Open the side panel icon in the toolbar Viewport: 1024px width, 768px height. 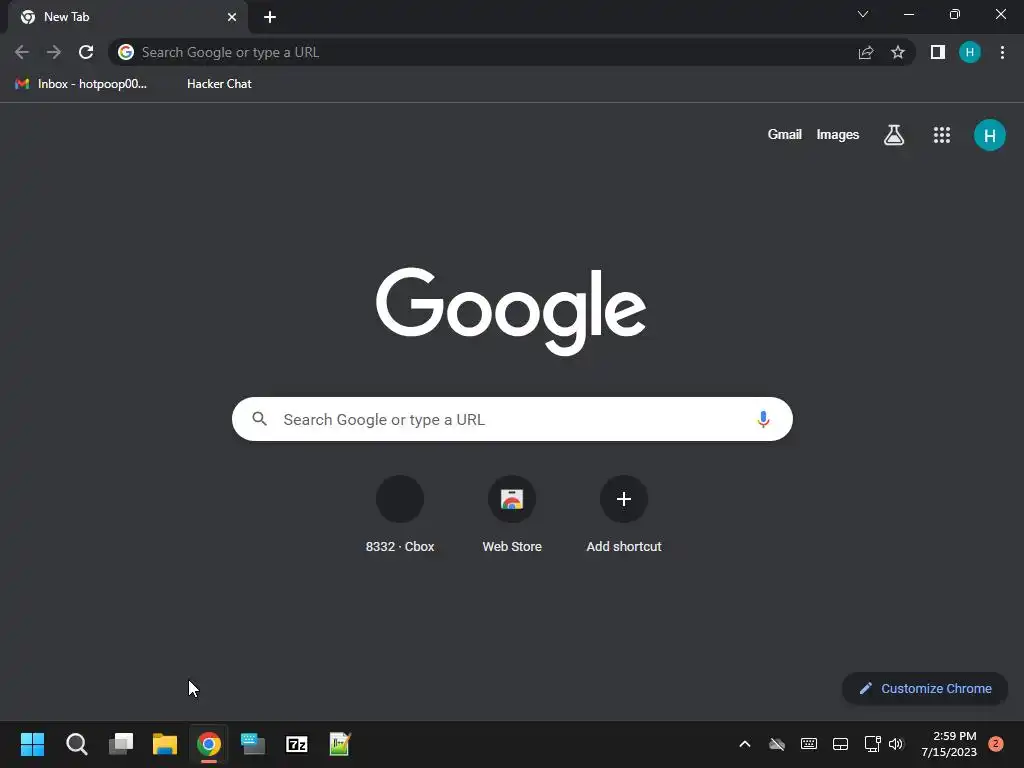coord(938,52)
